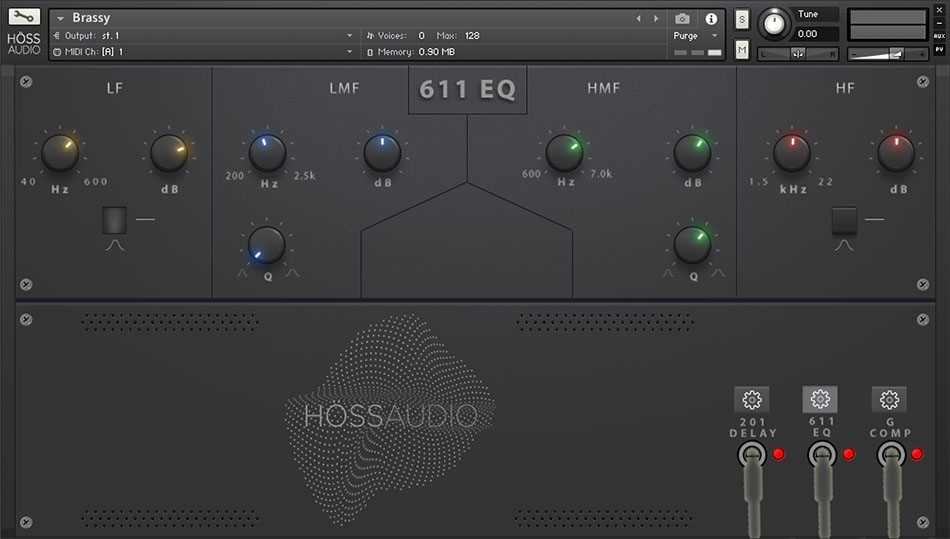Toggle the 201 Delay red power LED
The image size is (950, 539).
point(779,454)
